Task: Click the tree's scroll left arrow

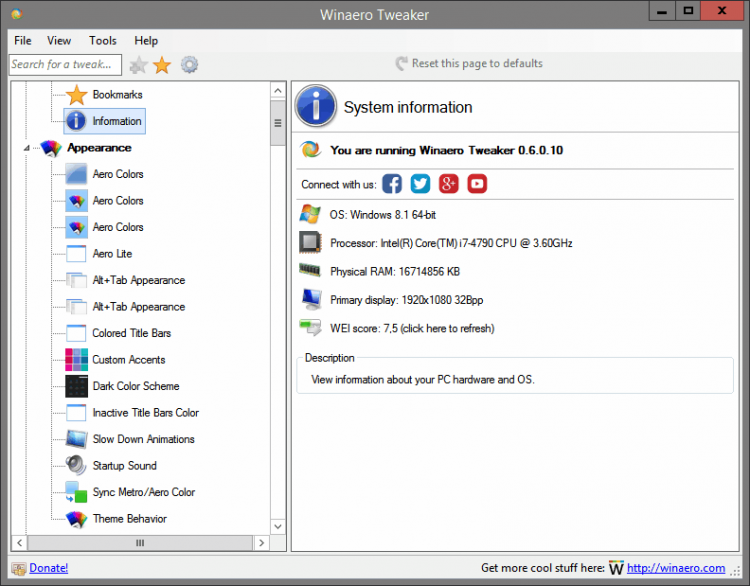Action: 20,543
